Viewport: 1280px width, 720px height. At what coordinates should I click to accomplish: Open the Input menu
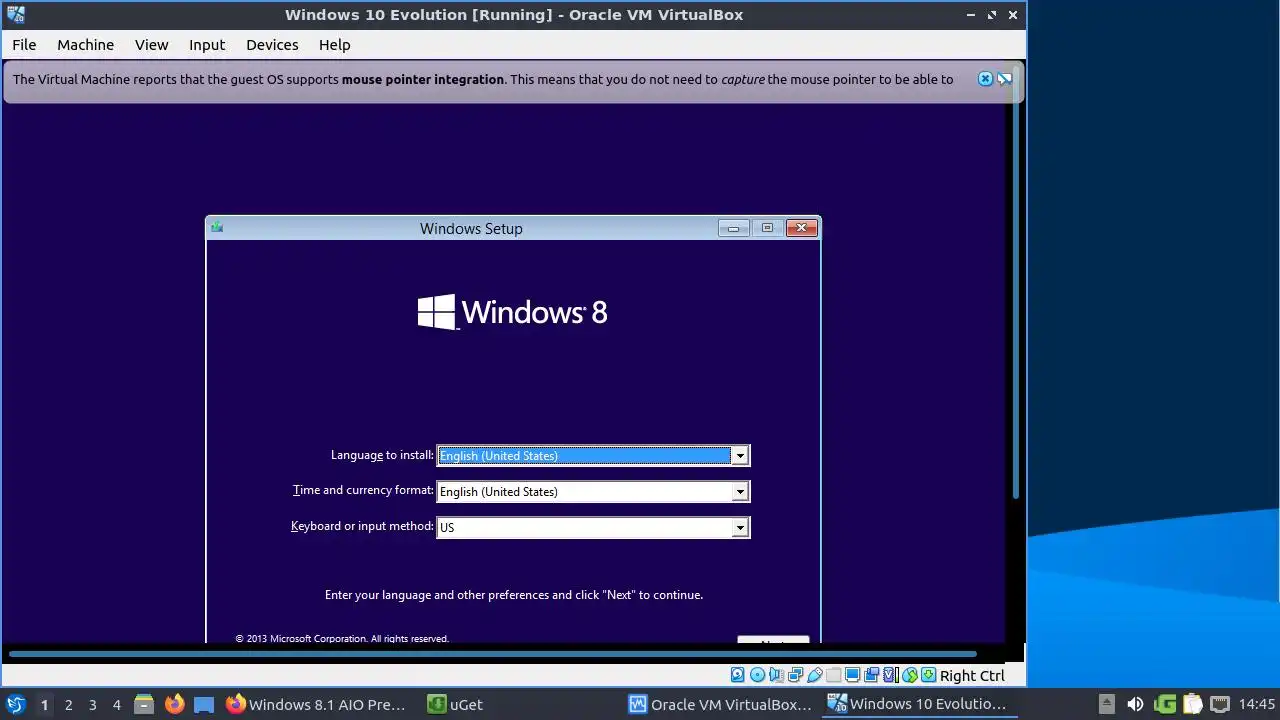[207, 45]
